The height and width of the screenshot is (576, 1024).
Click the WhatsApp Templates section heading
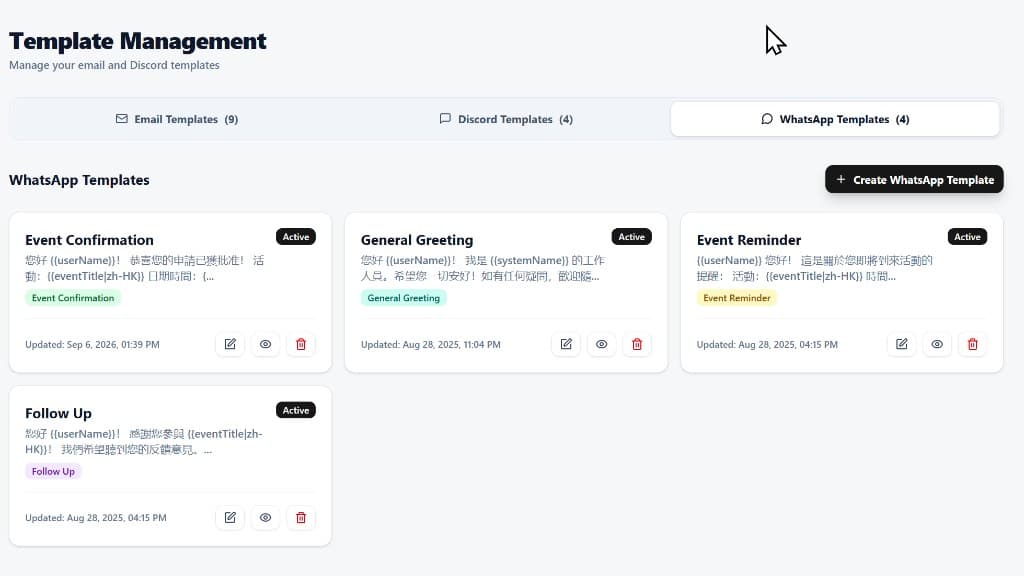pos(79,180)
